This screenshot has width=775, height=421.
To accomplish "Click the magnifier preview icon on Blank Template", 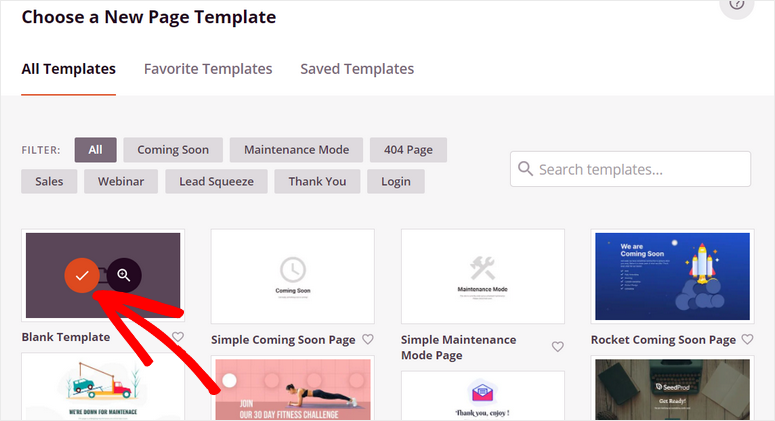I will (124, 275).
